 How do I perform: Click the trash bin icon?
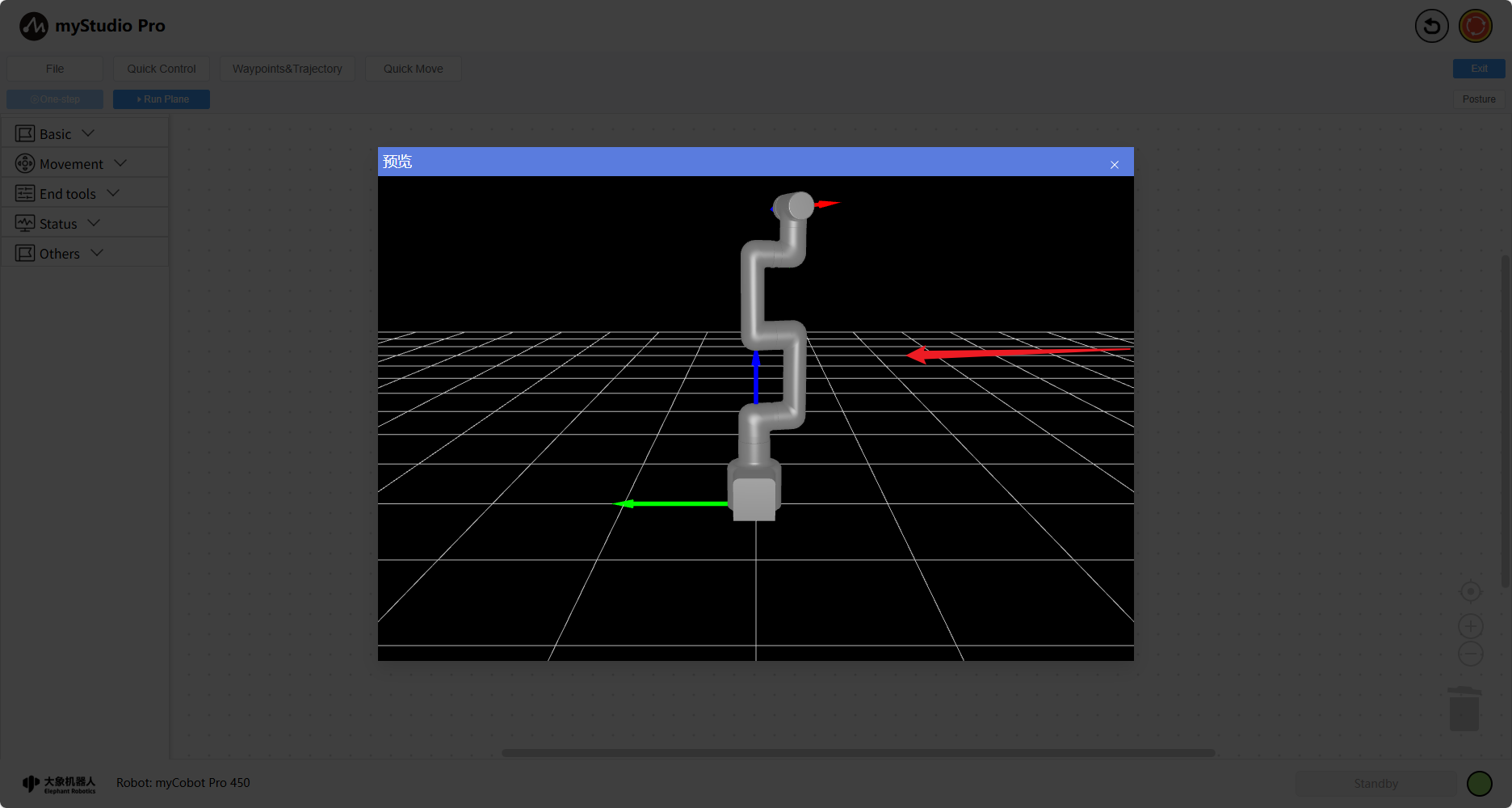pyautogui.click(x=1464, y=709)
